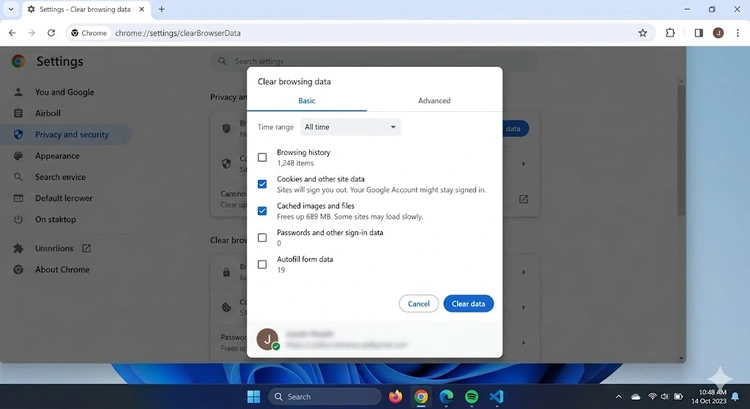Click the taskbar Search box

click(325, 397)
